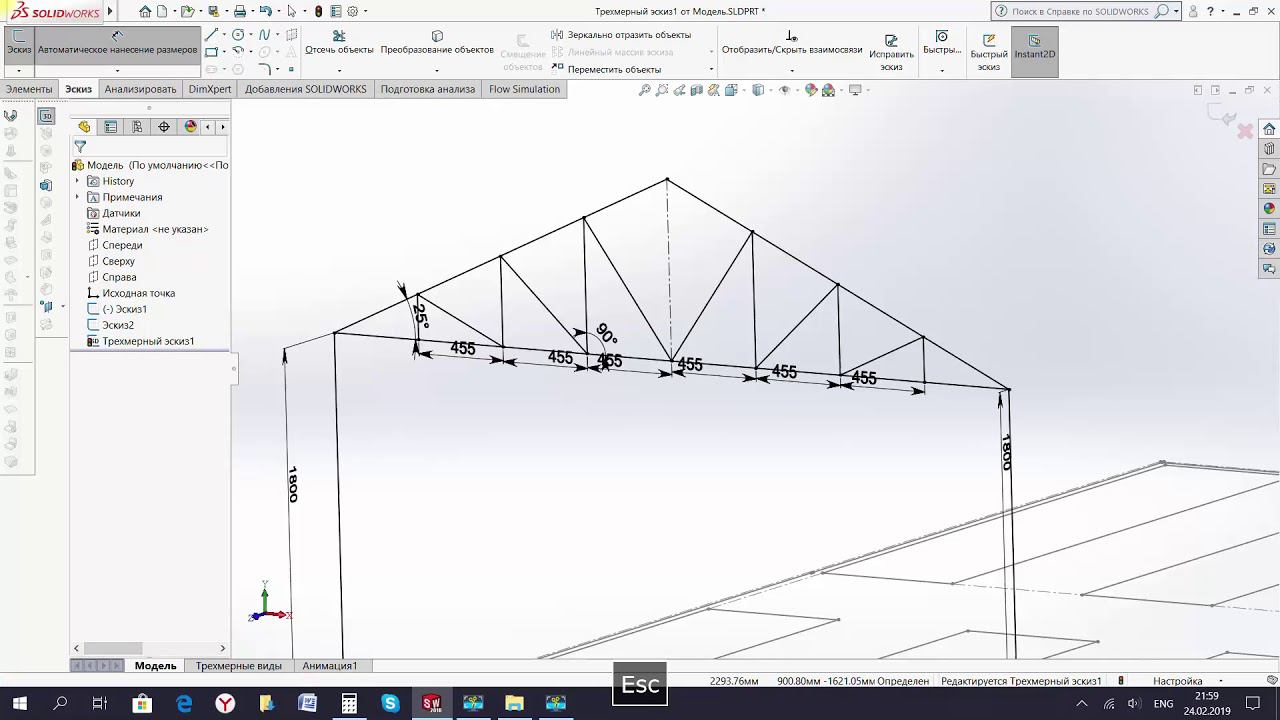Switch to the Элементы ribbon tab
The image size is (1280, 720).
point(29,89)
